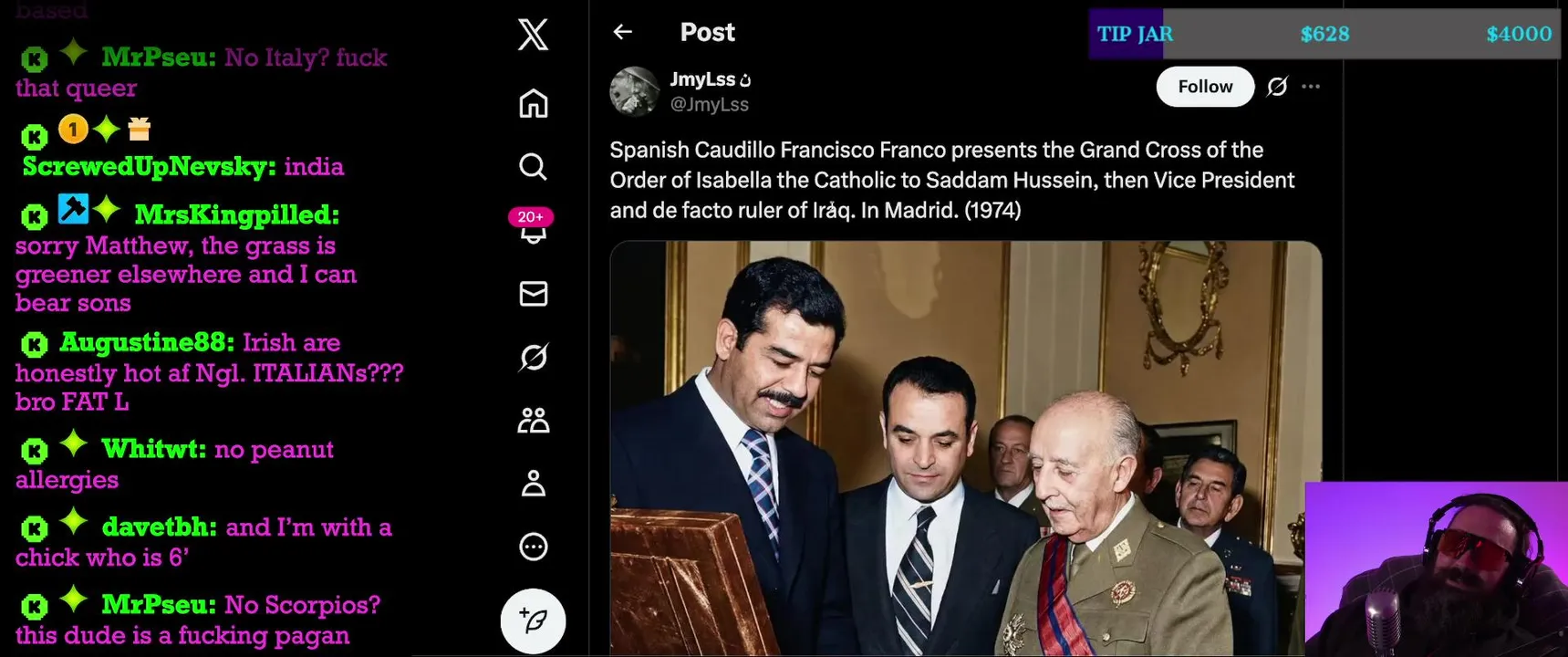1568x657 pixels.
Task: Open Grok explain icon beside Follow
Action: pos(1277,87)
